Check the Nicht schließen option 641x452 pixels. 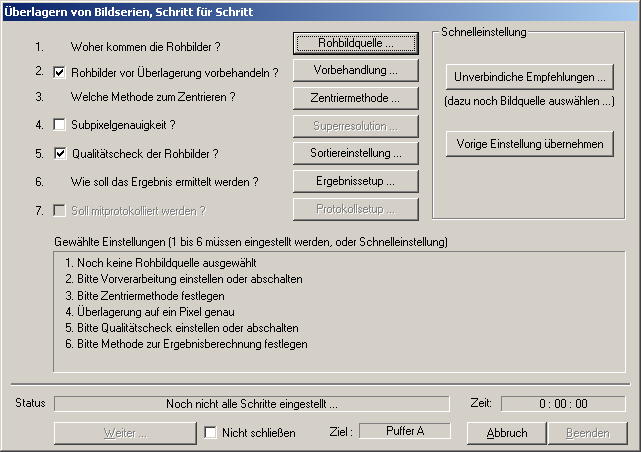point(211,433)
